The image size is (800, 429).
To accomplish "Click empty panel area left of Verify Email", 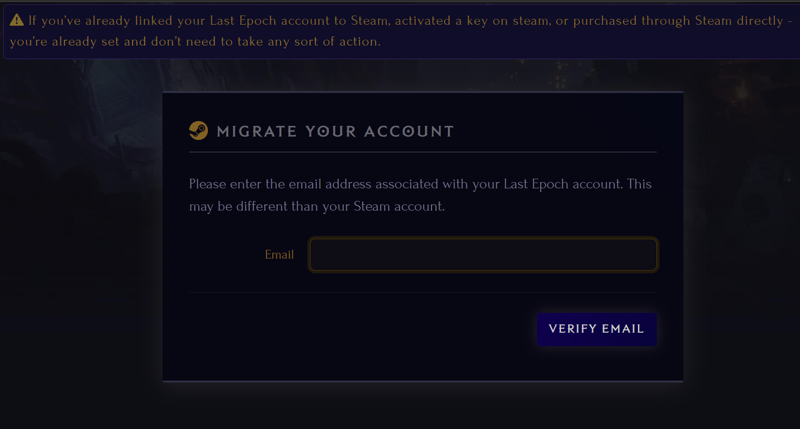I will click(357, 330).
